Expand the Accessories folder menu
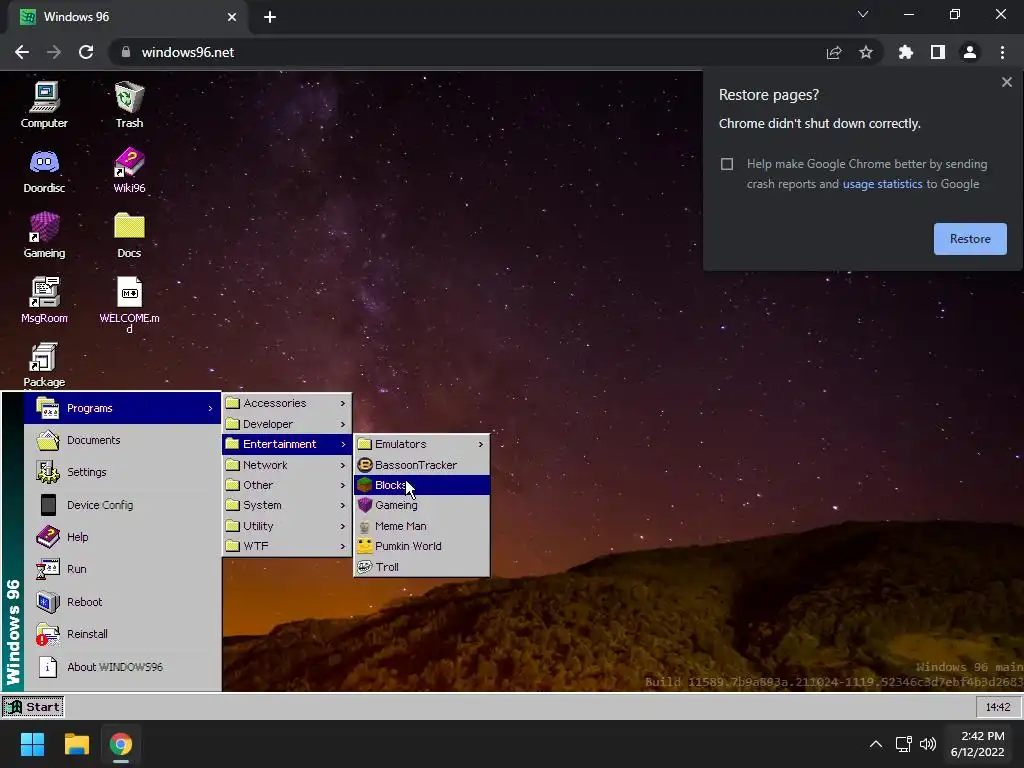This screenshot has height=768, width=1024. pyautogui.click(x=287, y=404)
